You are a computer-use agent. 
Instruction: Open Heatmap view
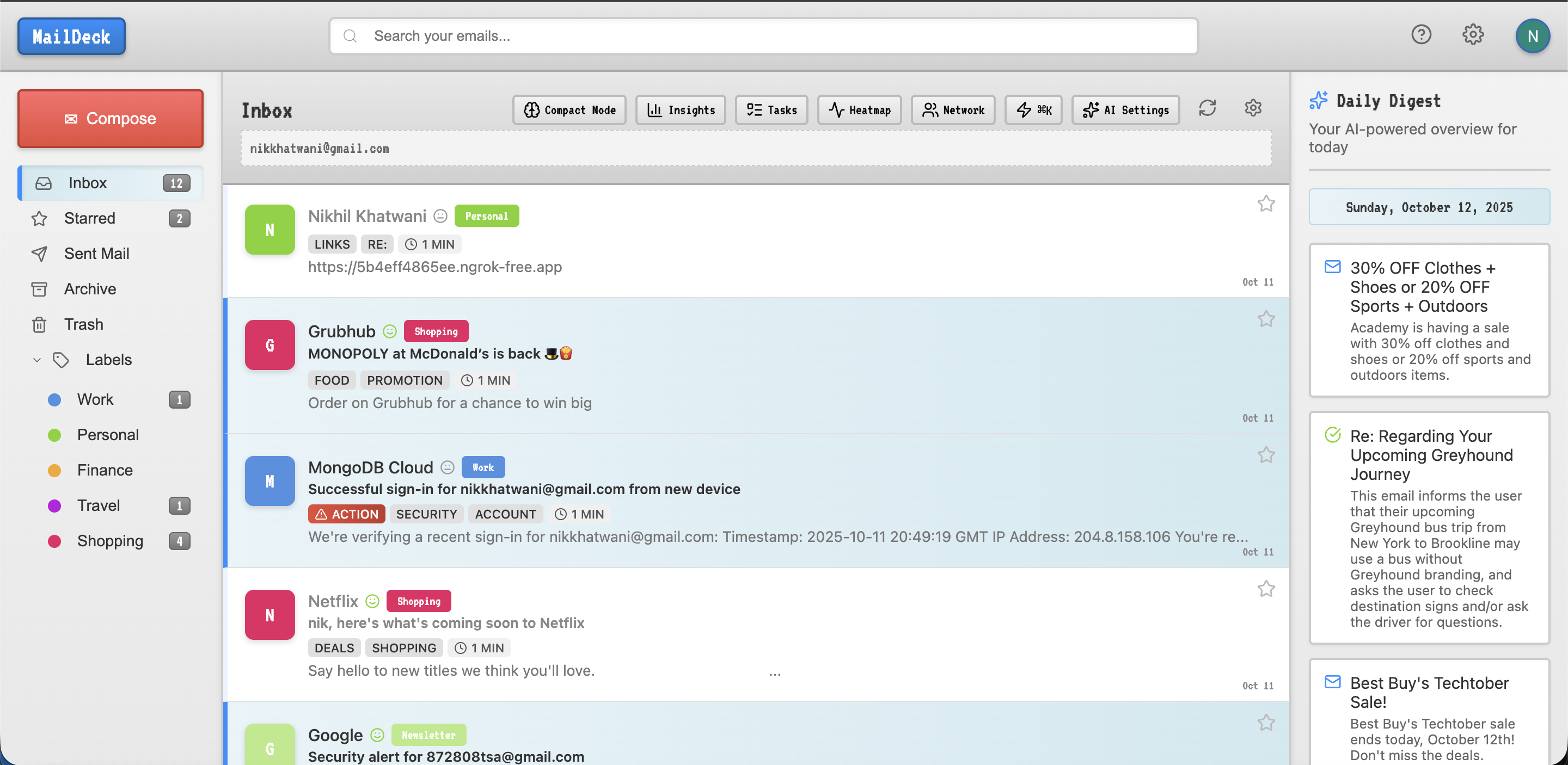(x=859, y=110)
